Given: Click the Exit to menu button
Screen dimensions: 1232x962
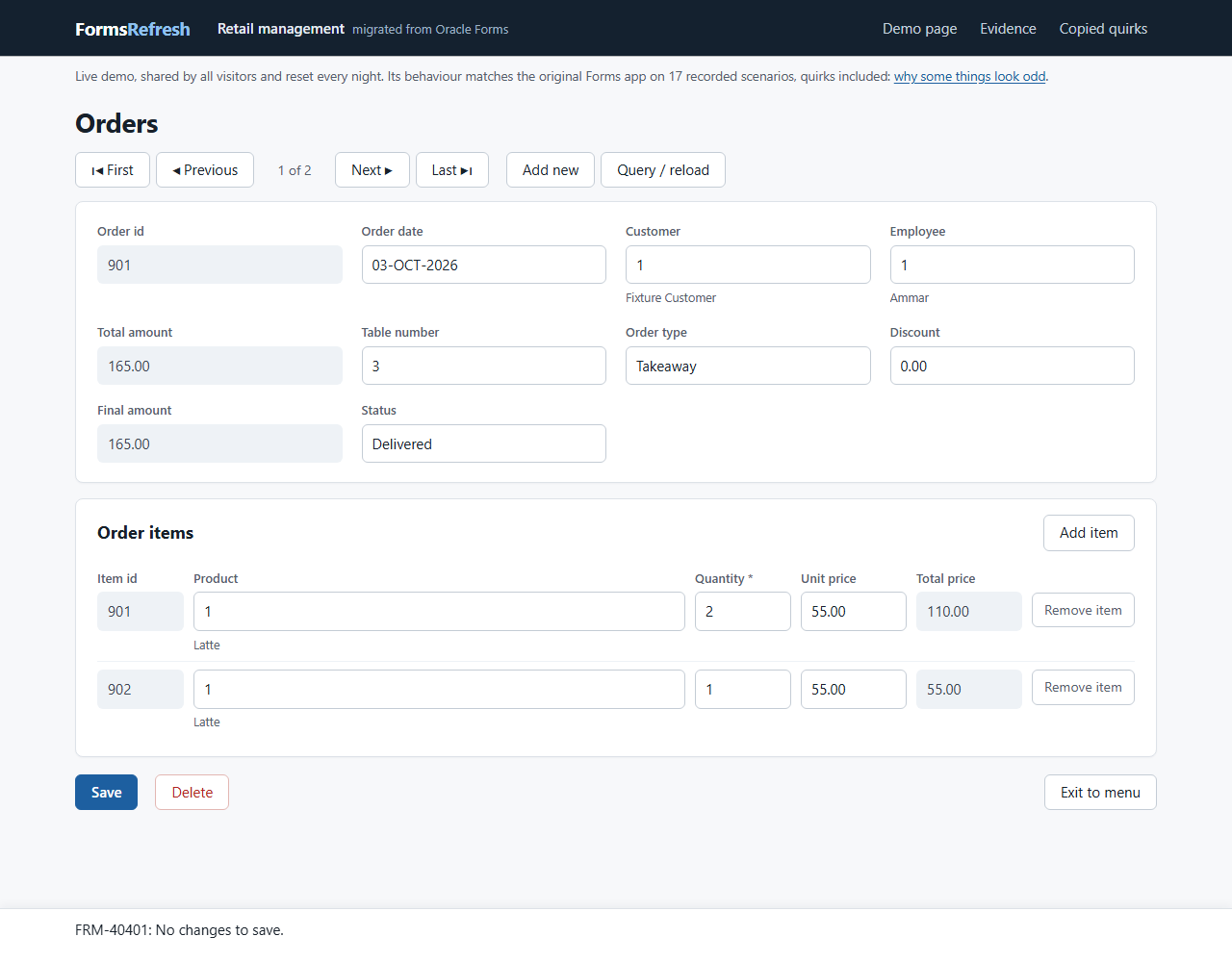Looking at the screenshot, I should tap(1100, 793).
